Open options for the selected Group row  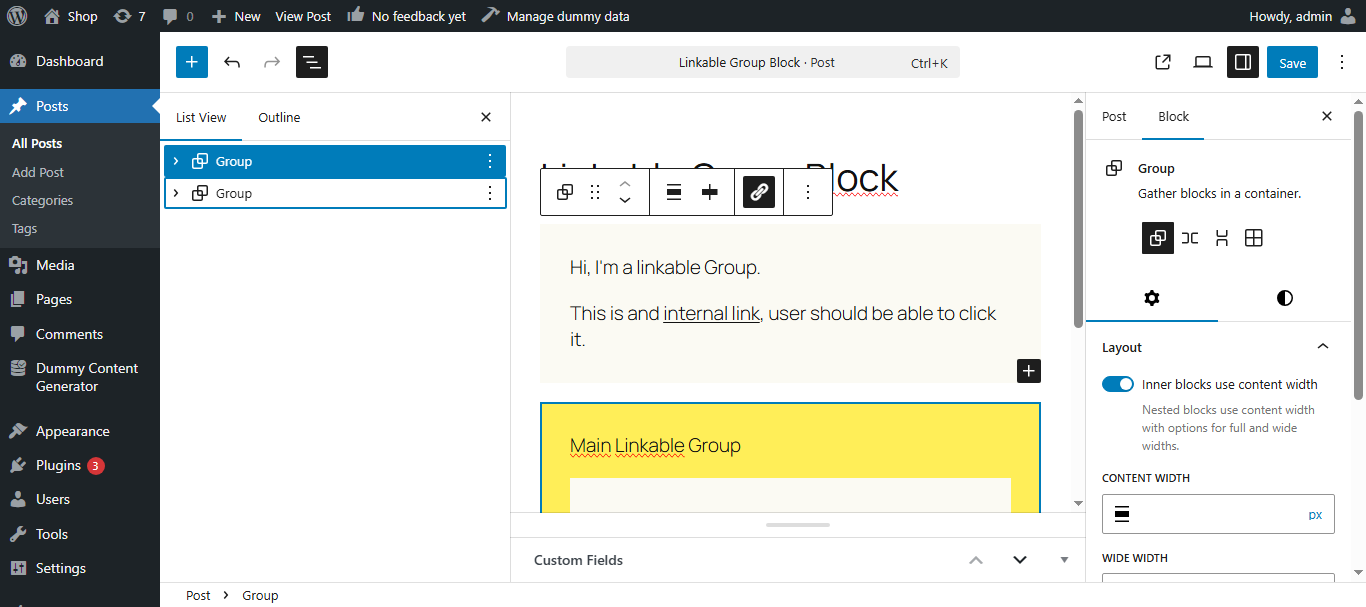[x=490, y=161]
